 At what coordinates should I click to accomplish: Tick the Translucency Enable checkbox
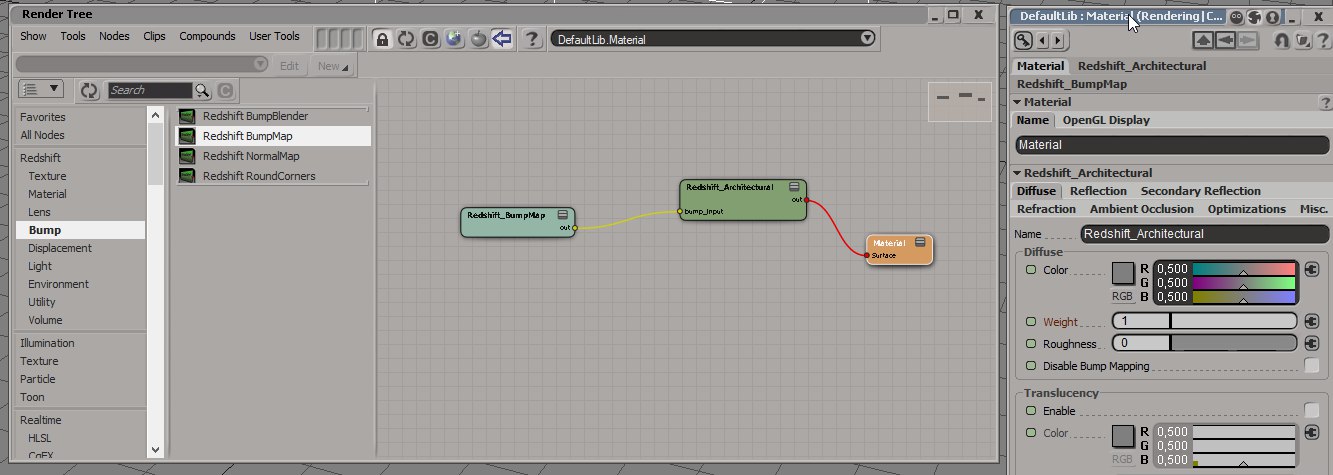click(1311, 410)
